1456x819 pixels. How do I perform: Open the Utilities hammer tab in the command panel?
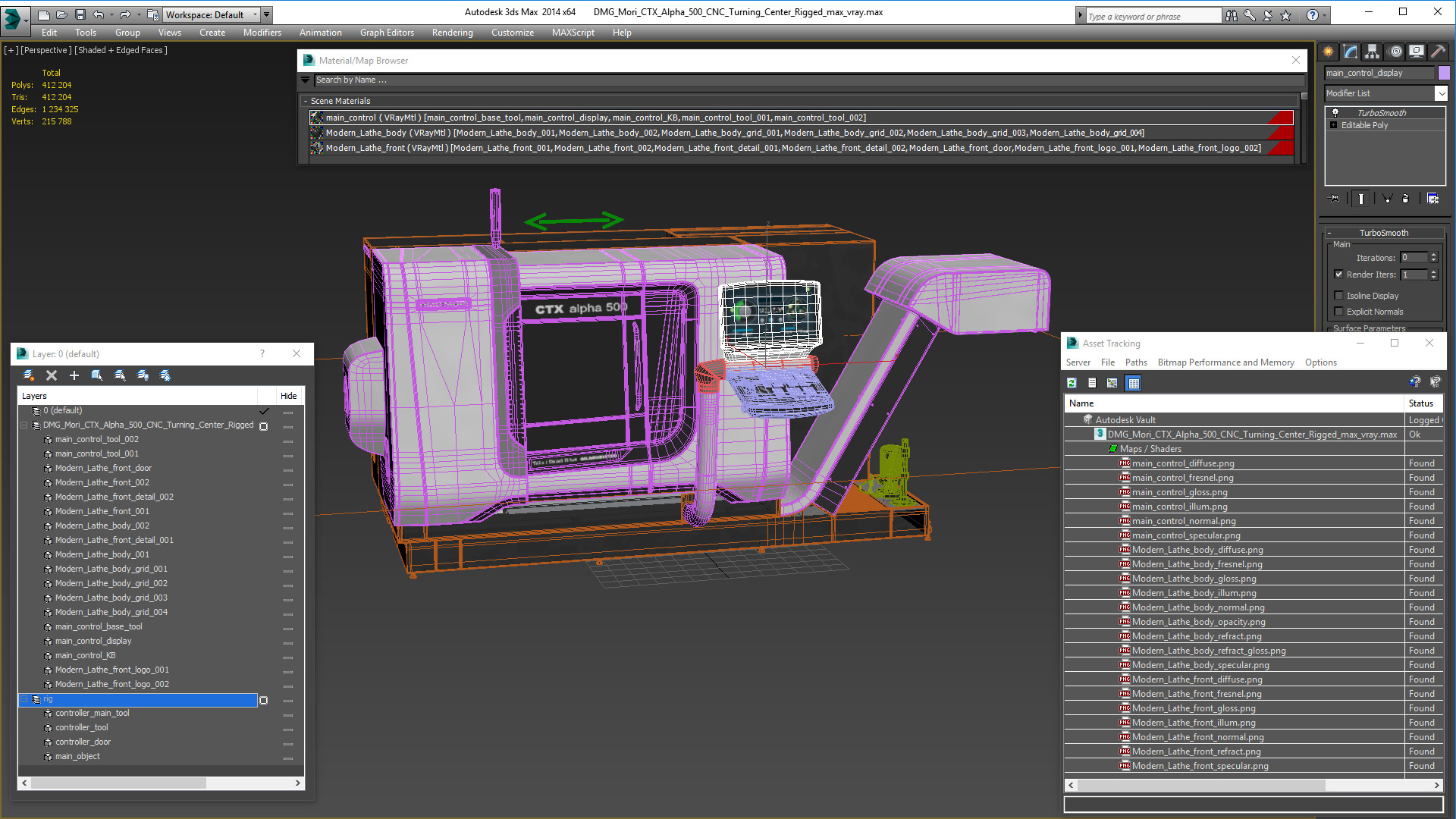pyautogui.click(x=1439, y=52)
